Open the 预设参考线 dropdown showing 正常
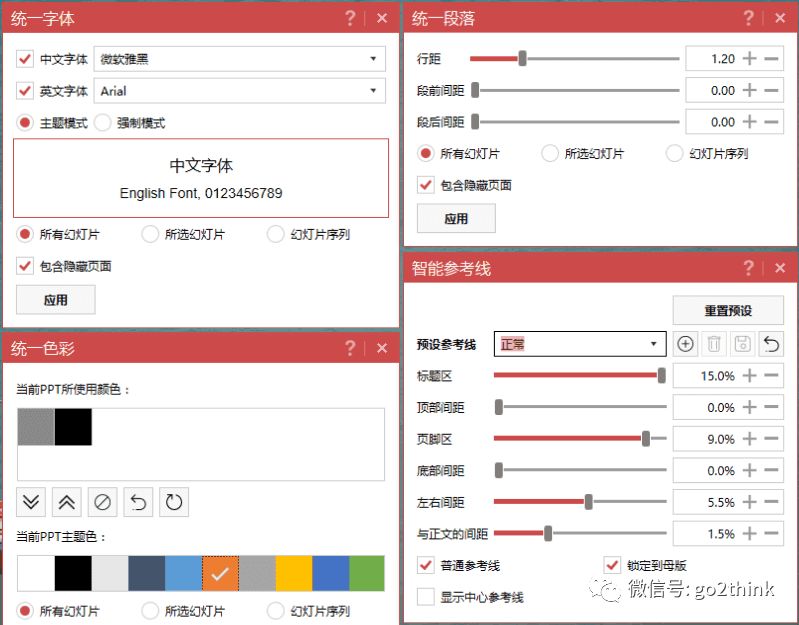Screen dimensions: 799x625 tap(580, 344)
